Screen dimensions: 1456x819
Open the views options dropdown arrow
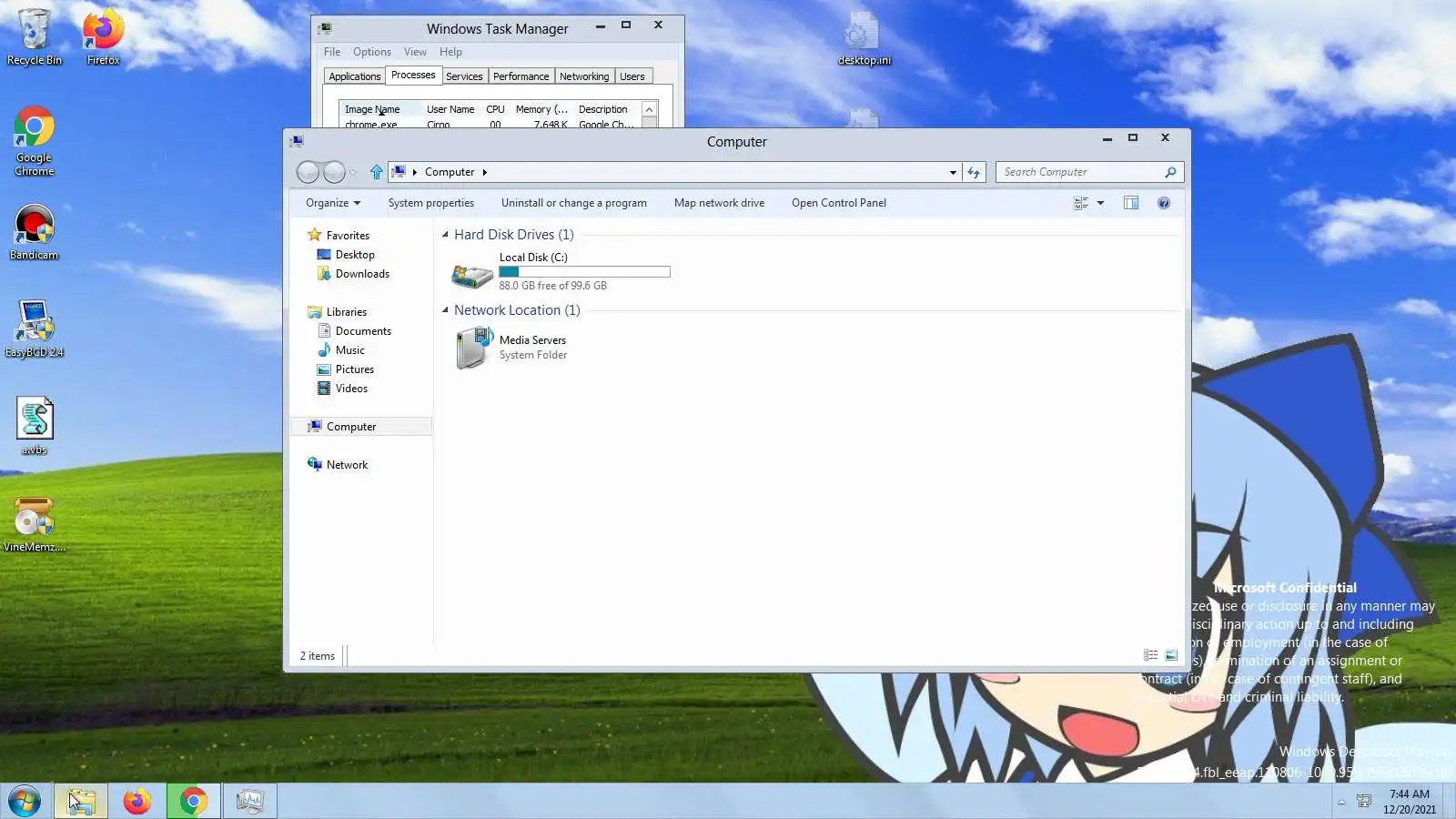(1100, 203)
